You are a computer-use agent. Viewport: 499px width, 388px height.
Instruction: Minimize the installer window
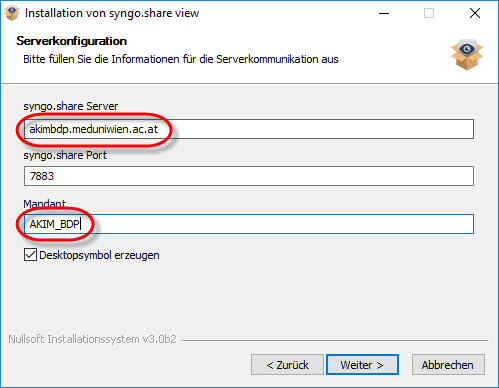tap(384, 13)
